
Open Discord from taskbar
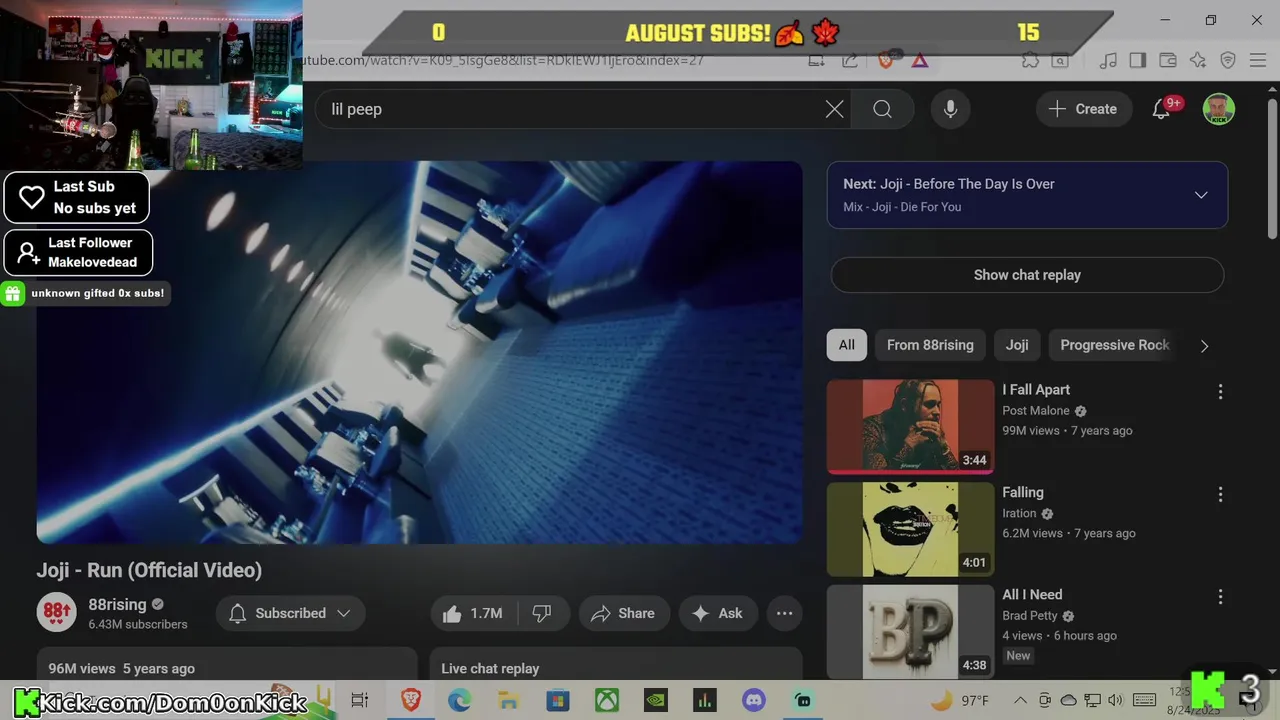(x=754, y=700)
